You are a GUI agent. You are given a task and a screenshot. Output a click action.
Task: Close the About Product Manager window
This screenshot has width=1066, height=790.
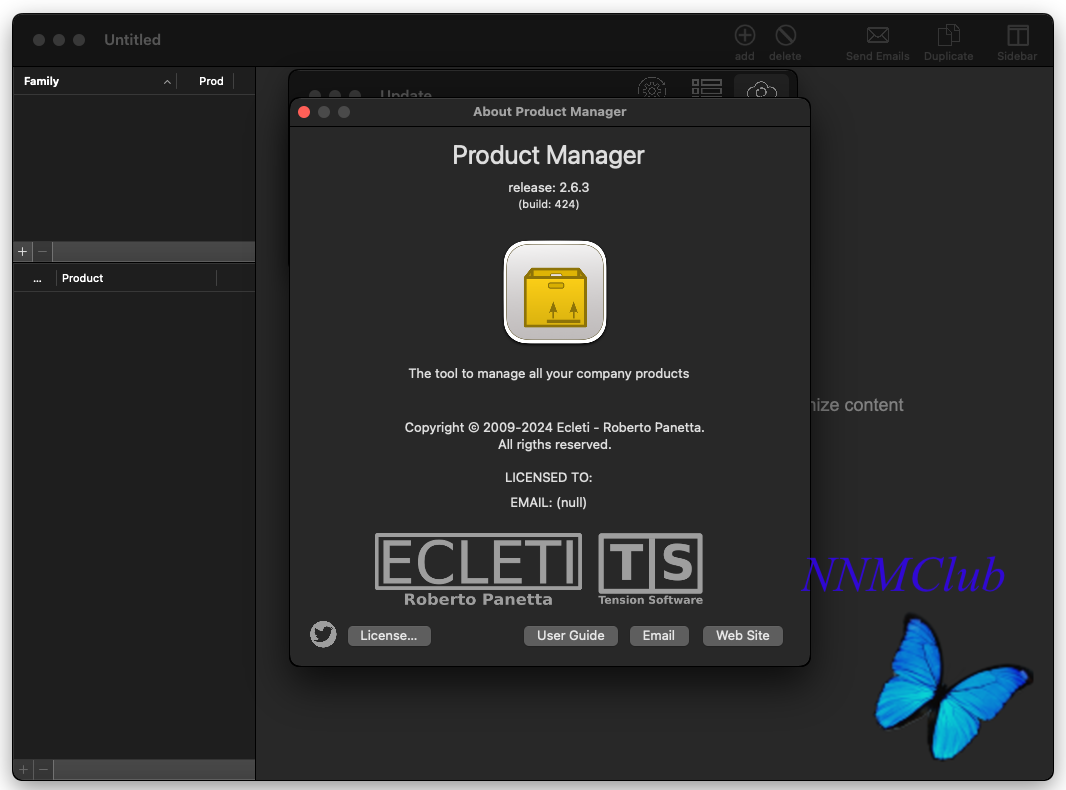click(x=304, y=112)
